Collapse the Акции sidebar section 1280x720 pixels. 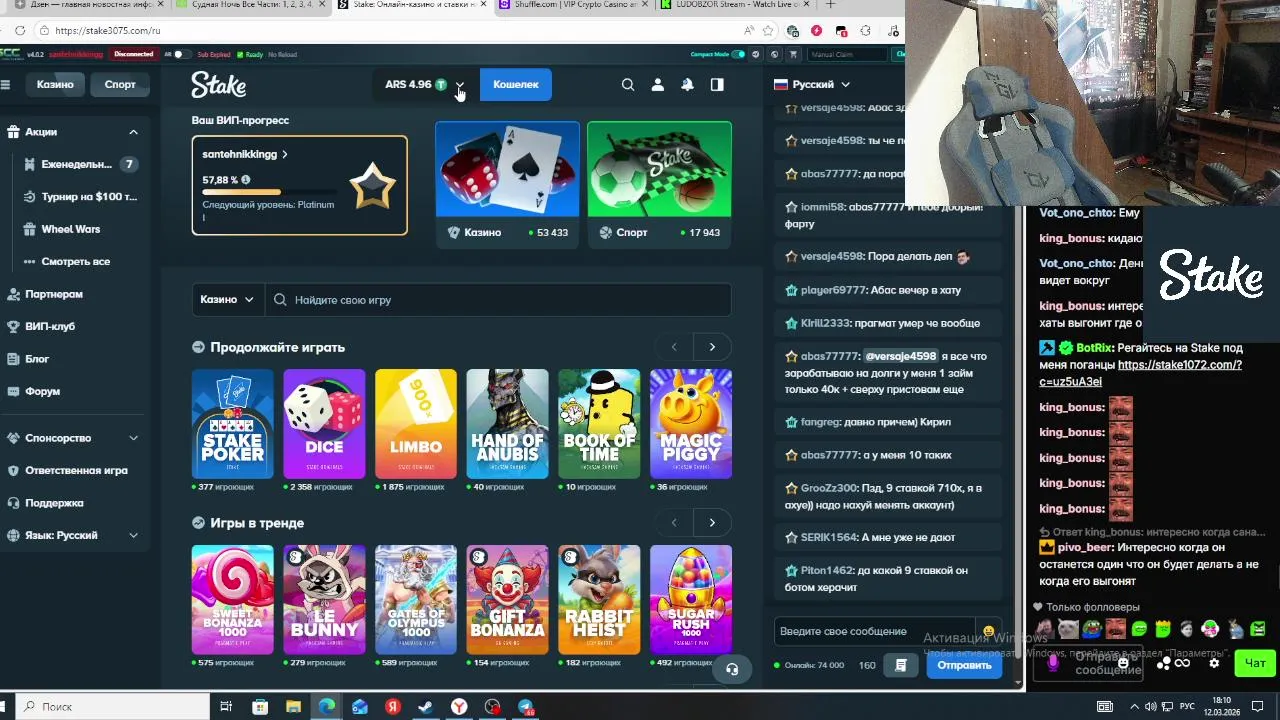coord(133,132)
